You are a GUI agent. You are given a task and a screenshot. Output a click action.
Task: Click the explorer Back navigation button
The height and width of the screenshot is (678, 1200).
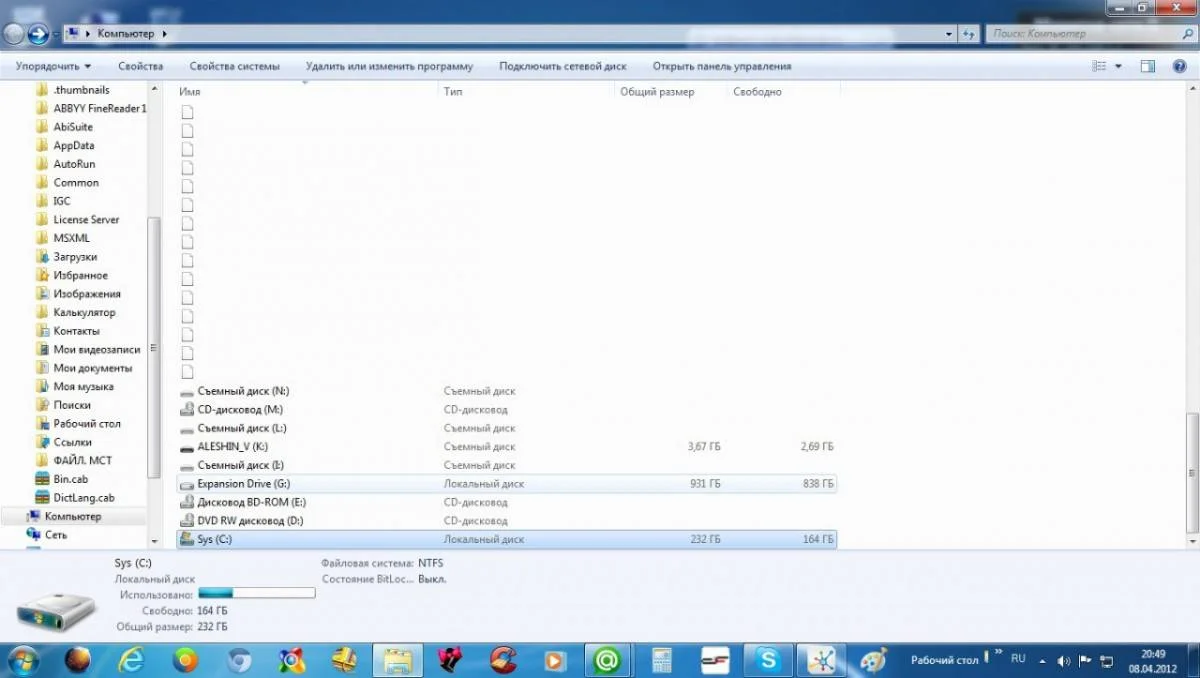point(14,34)
